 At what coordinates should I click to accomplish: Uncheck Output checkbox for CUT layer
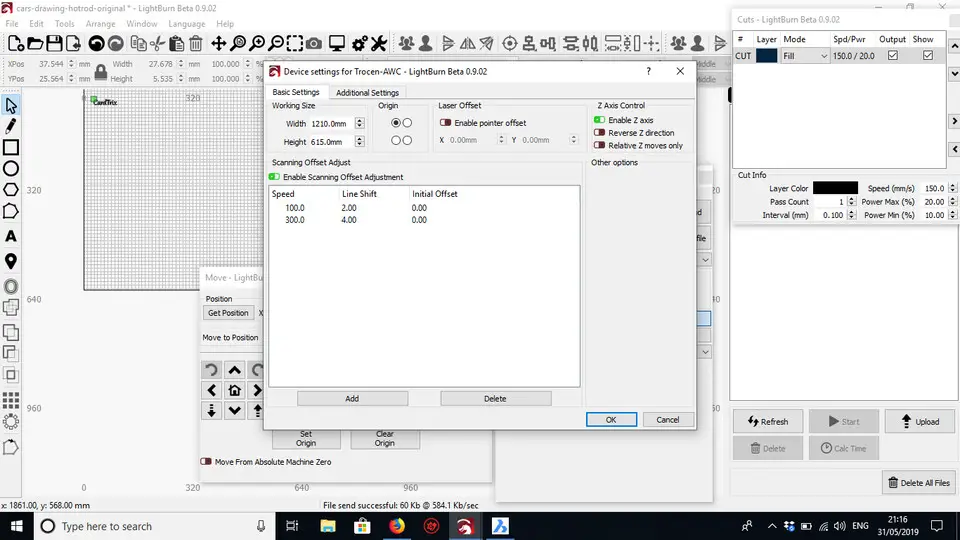pyautogui.click(x=893, y=56)
